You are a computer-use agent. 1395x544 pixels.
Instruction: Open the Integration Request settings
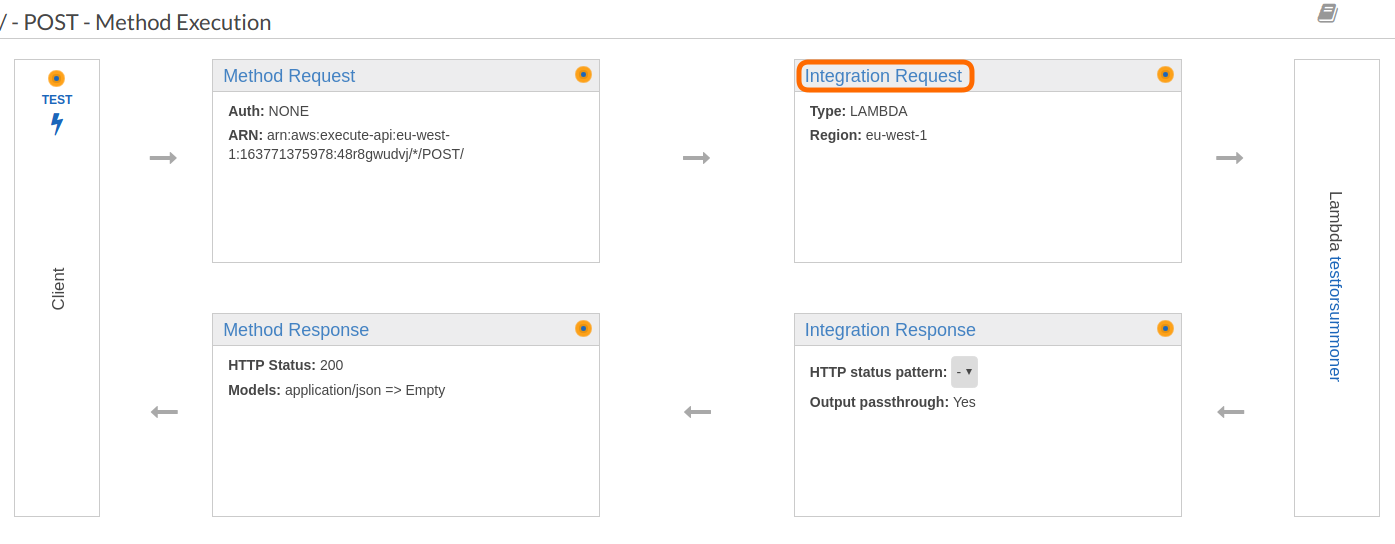coord(883,76)
